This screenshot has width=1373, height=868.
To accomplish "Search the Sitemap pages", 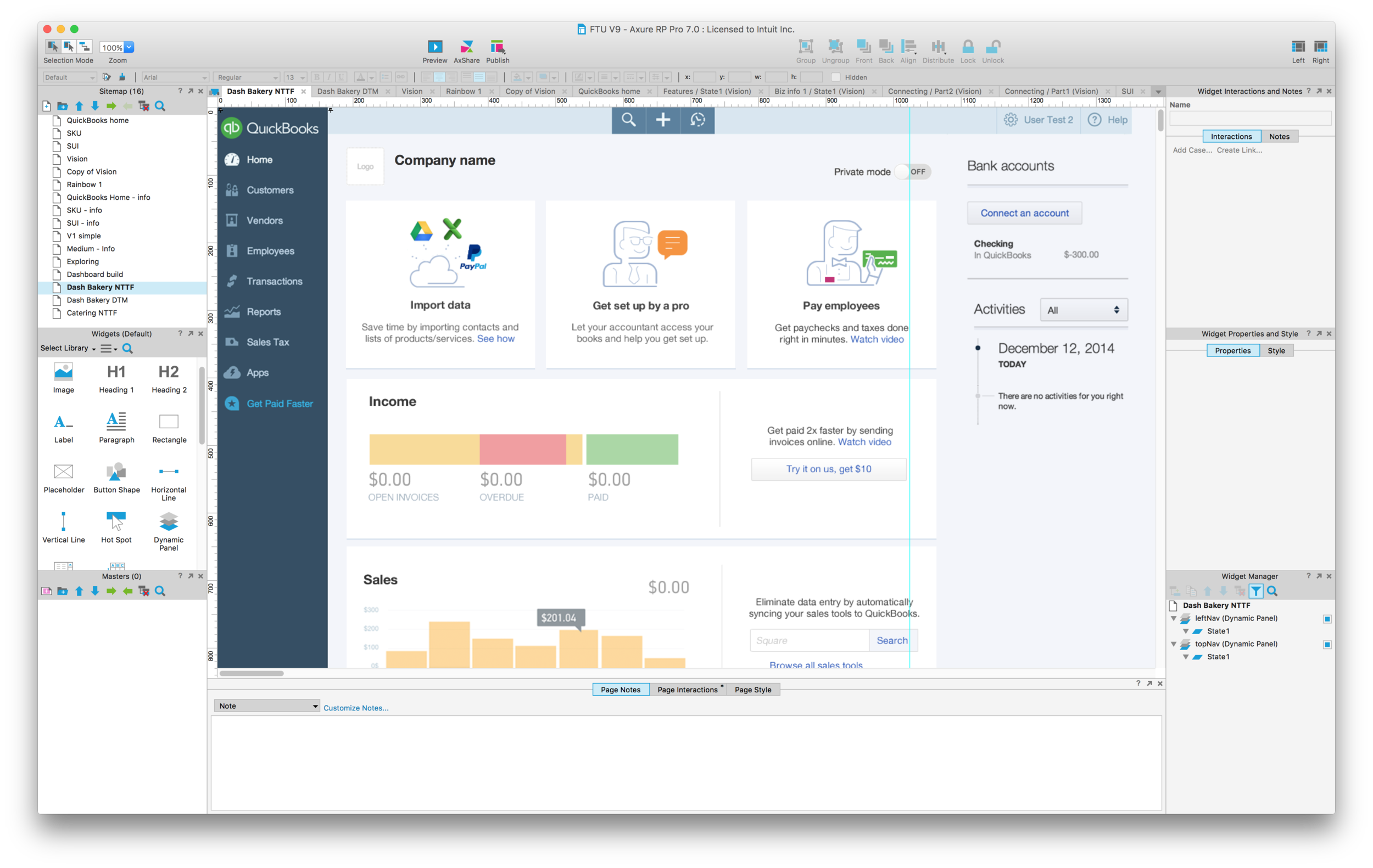I will click(160, 106).
